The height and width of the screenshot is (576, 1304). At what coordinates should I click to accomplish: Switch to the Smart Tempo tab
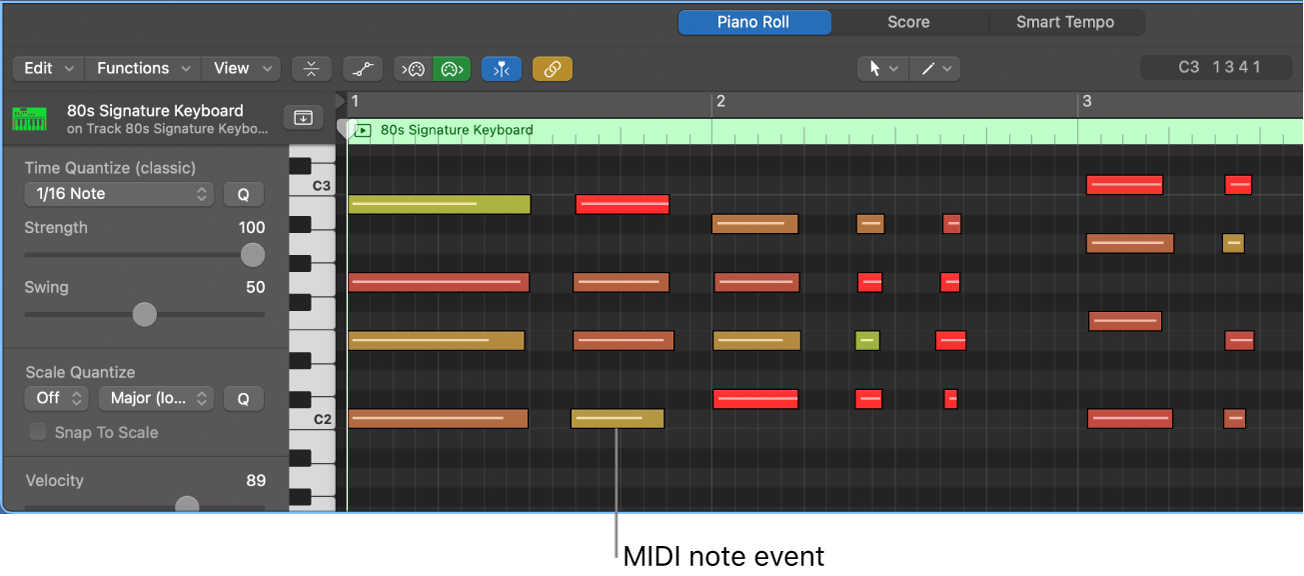coord(1063,22)
